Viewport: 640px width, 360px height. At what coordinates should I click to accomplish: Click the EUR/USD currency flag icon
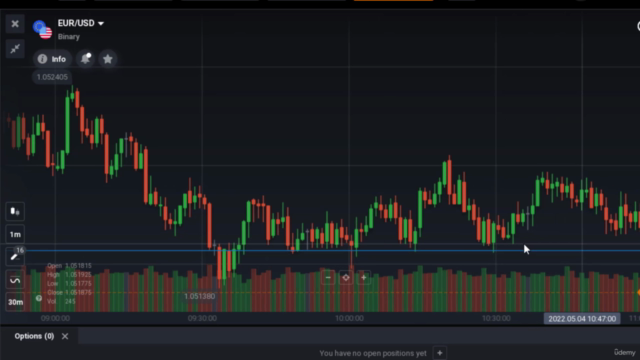[x=42, y=29]
